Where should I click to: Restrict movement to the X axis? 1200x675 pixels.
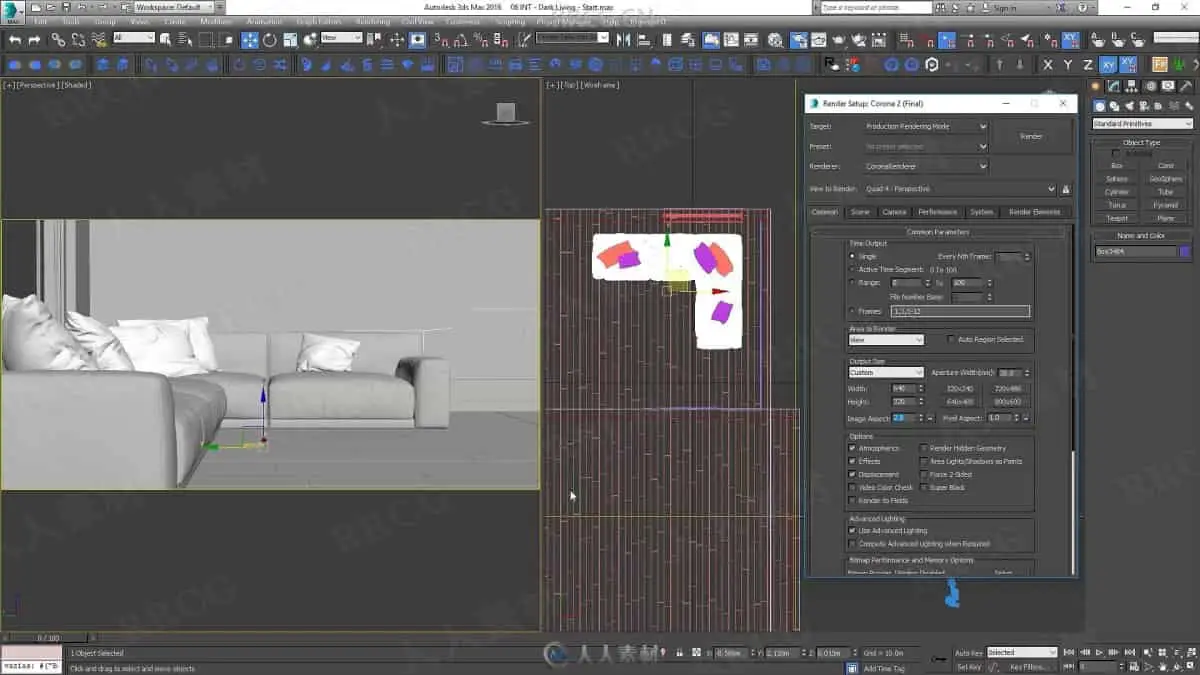point(1048,64)
